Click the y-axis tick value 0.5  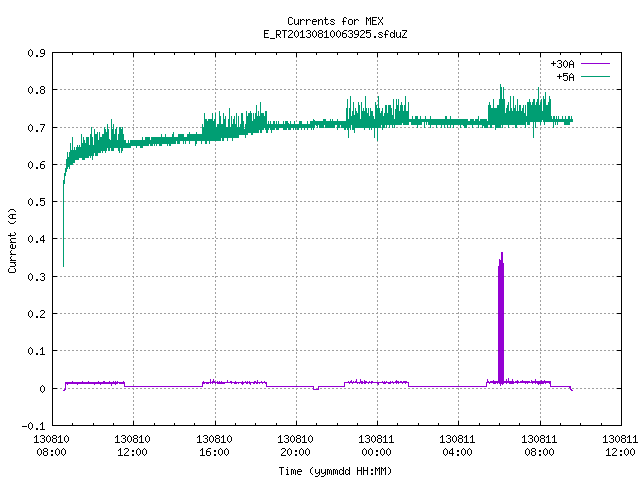coord(36,202)
